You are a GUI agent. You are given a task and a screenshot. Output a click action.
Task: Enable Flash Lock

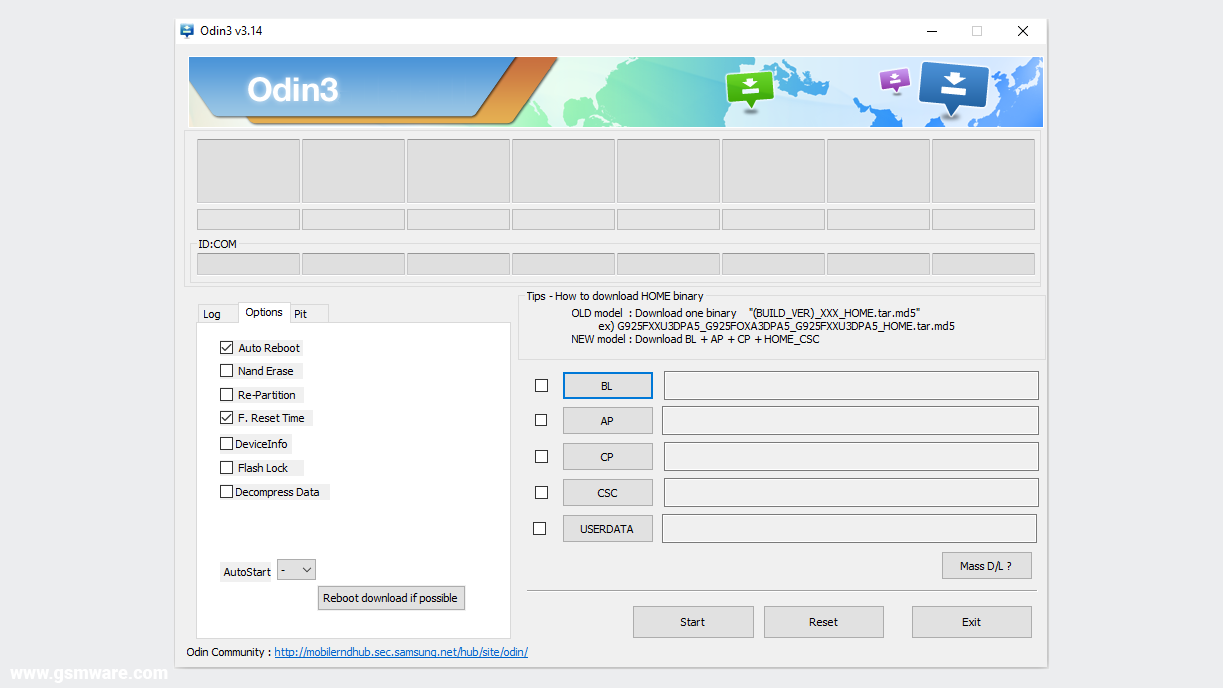tap(226, 467)
